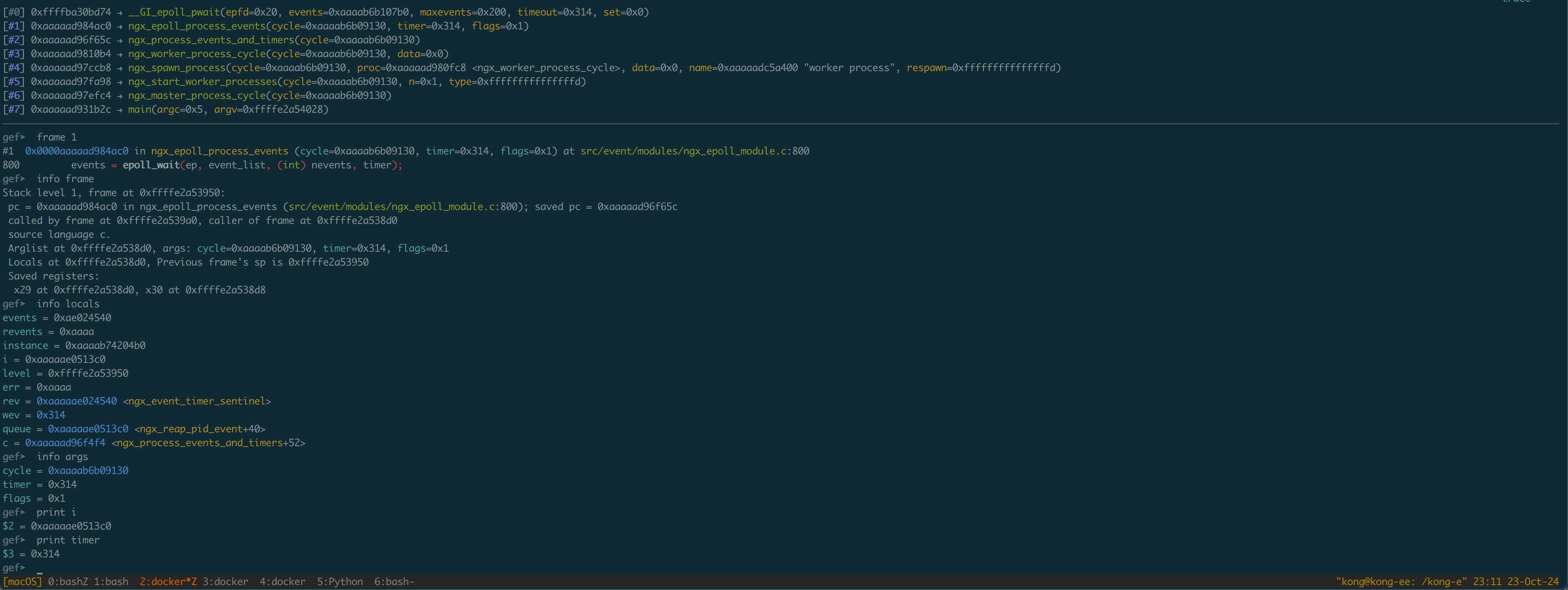Click the epoll_wait source line 800
Viewport: 1568px width, 590px height.
[x=202, y=165]
